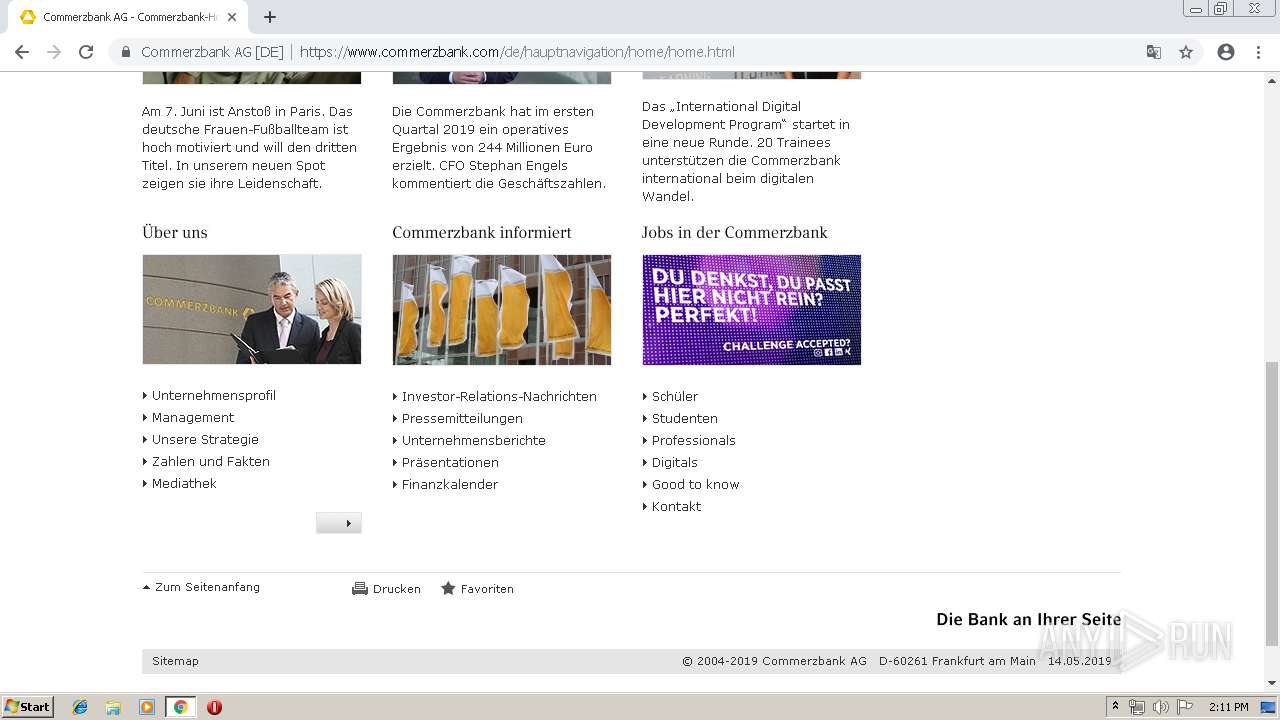Launch Internet Explorer from taskbar
Image resolution: width=1280 pixels, height=720 pixels.
pyautogui.click(x=80, y=707)
